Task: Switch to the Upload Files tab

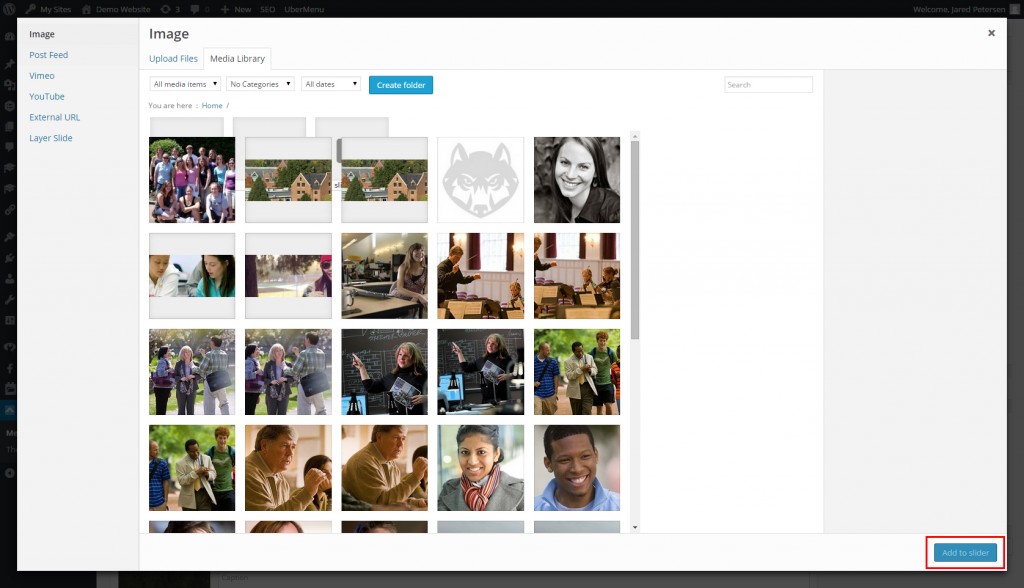Action: coord(173,59)
